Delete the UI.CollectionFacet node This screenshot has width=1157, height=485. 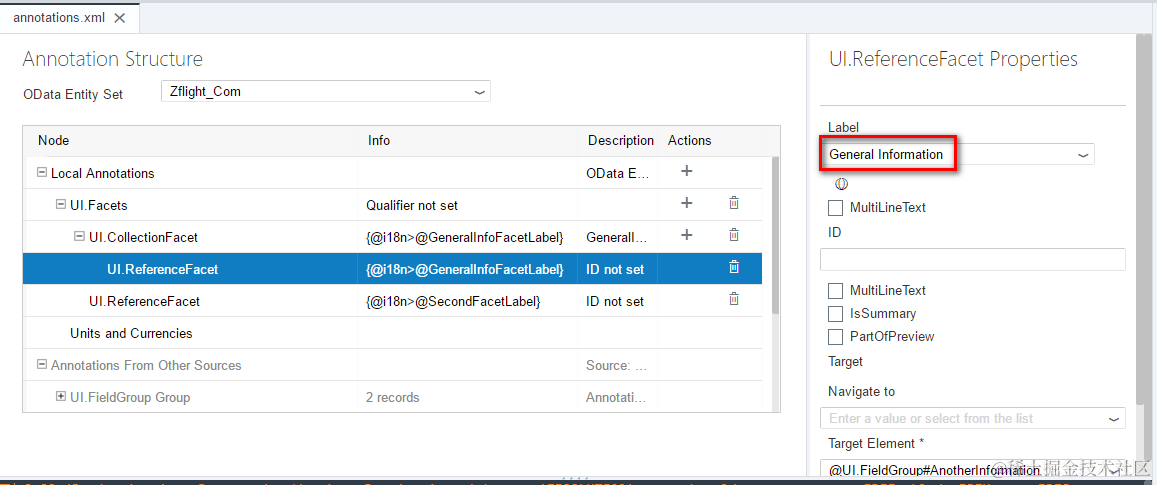coord(734,235)
